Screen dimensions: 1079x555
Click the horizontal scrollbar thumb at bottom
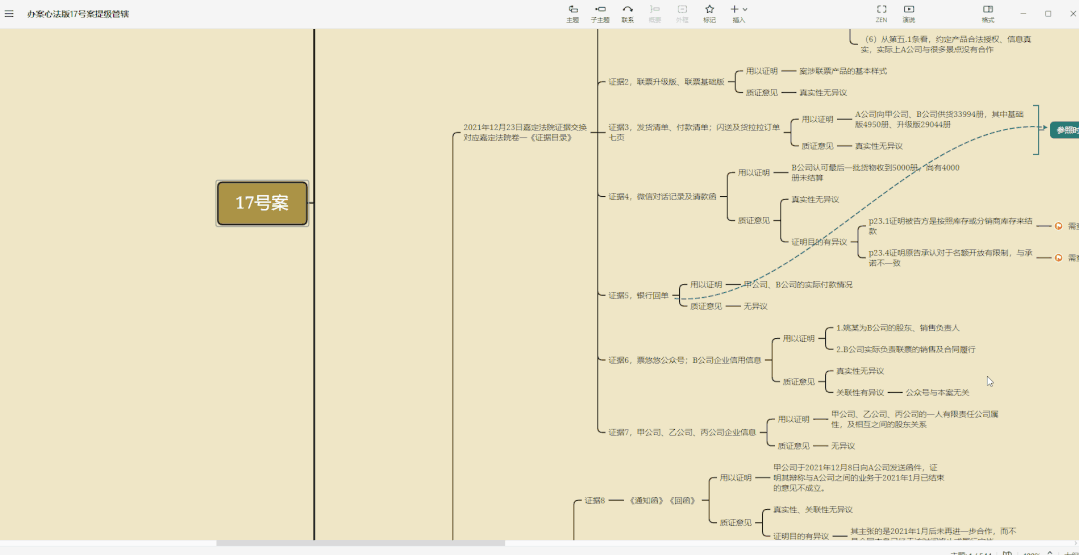click(360, 543)
